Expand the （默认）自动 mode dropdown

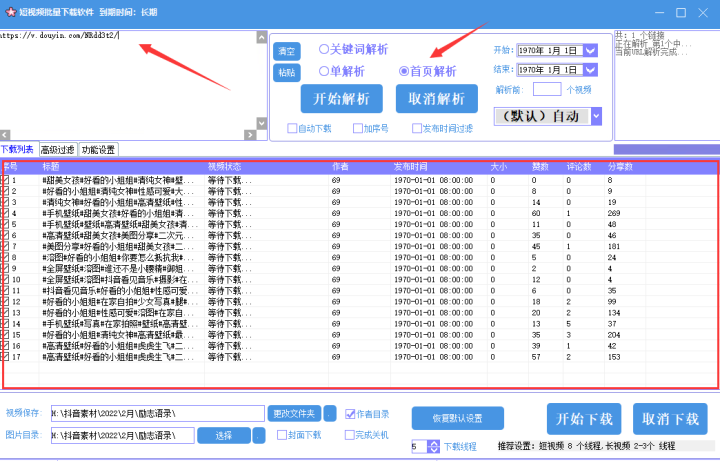[x=596, y=116]
